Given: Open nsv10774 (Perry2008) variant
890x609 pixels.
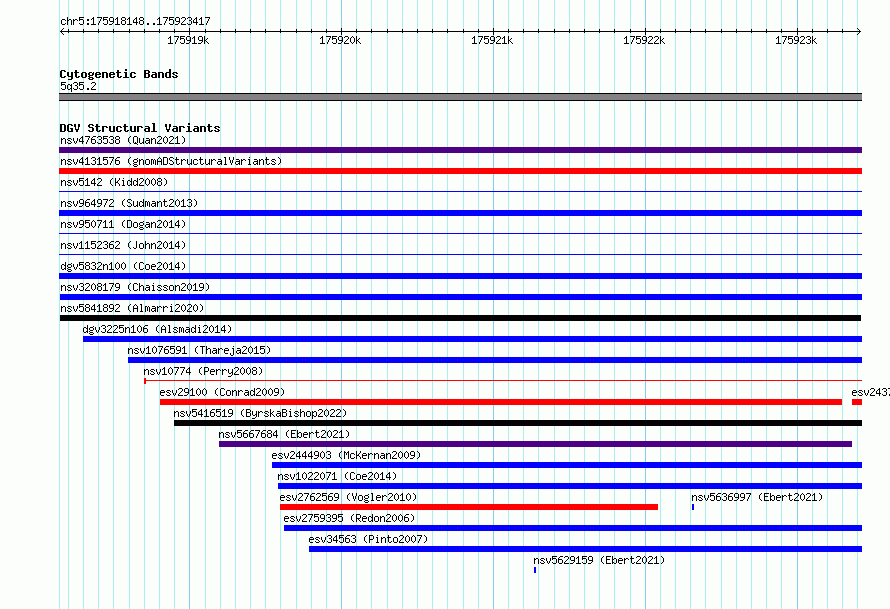Looking at the screenshot, I should [x=203, y=371].
